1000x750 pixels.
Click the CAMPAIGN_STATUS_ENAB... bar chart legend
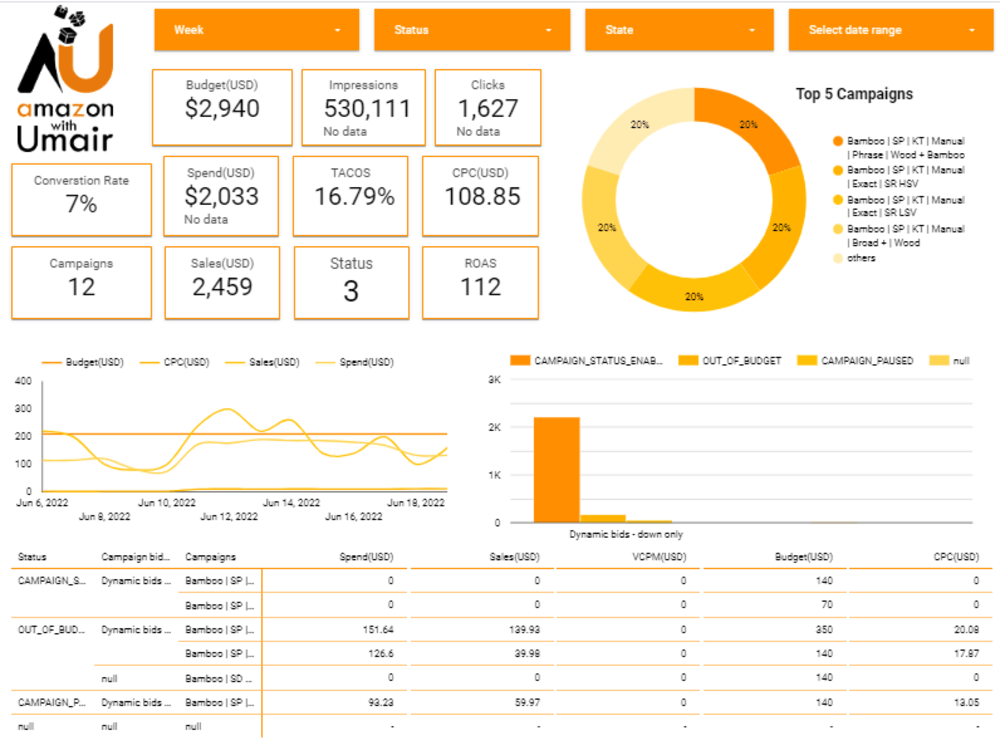click(587, 361)
